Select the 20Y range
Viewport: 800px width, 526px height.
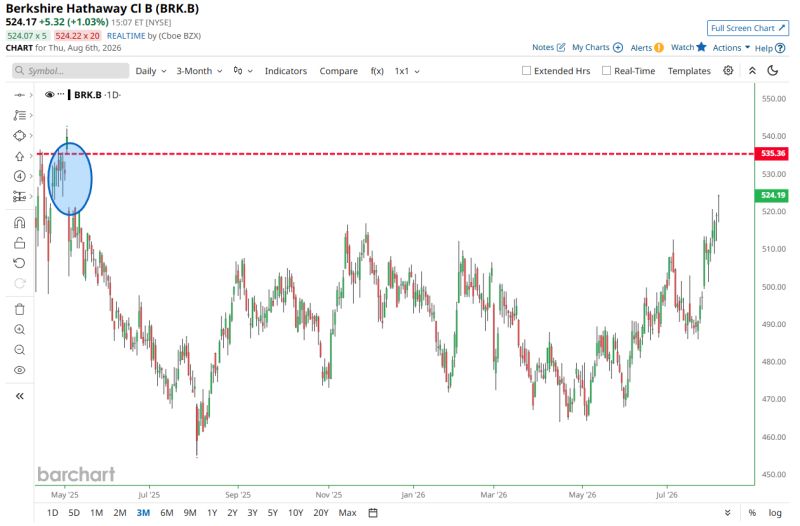(x=321, y=513)
